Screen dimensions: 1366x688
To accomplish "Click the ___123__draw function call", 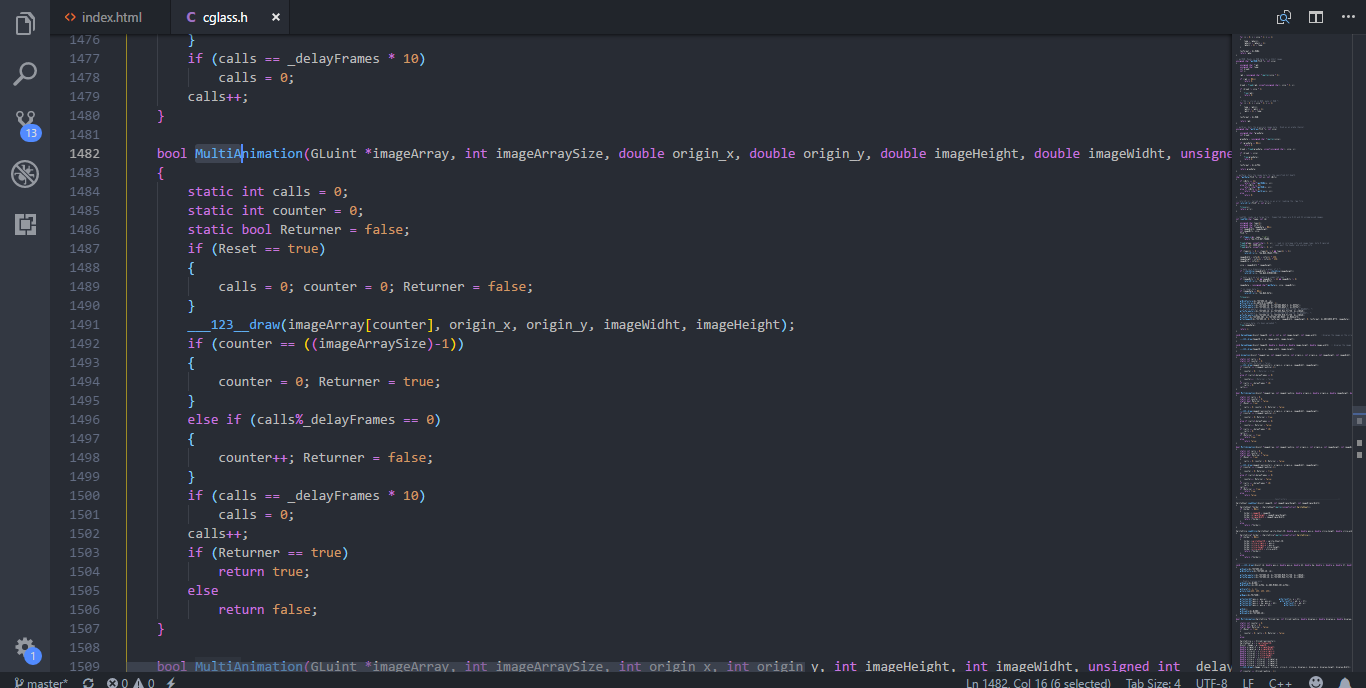I will point(234,324).
